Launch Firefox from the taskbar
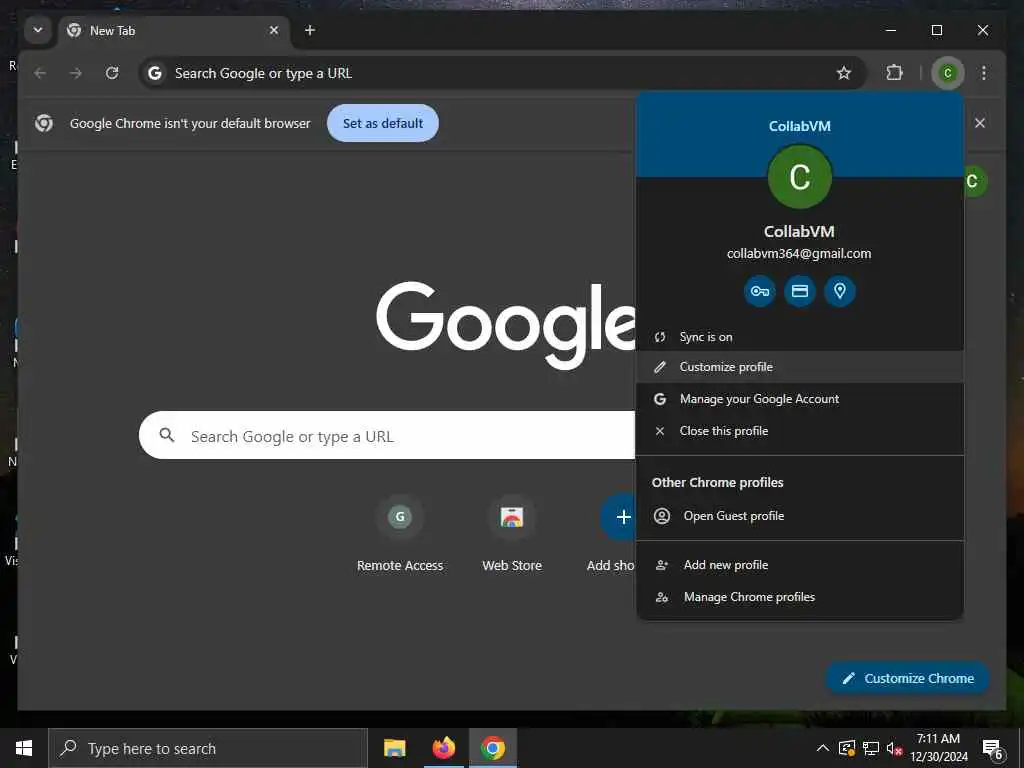1024x768 pixels. [443, 748]
